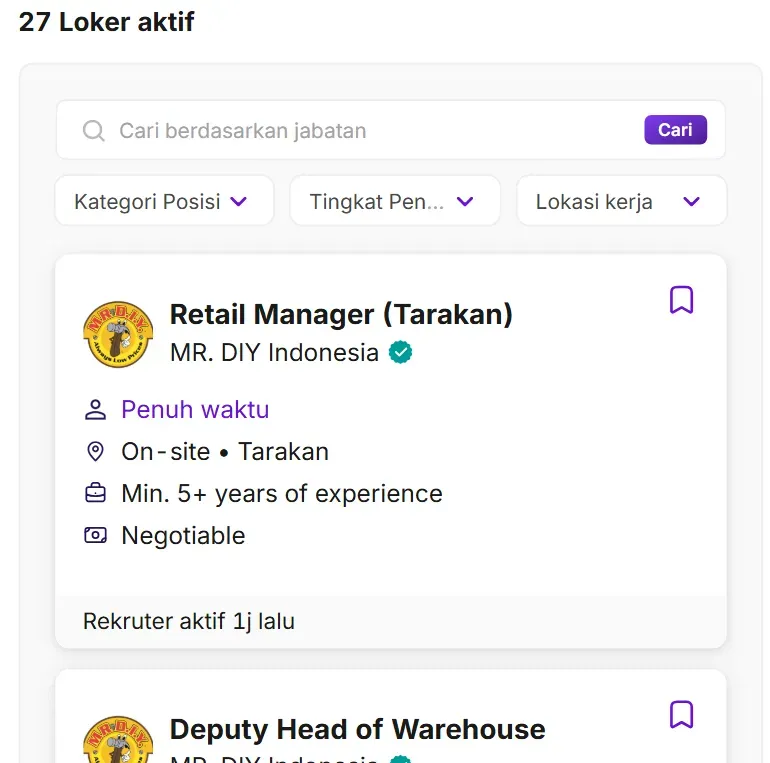Open the Lokasi kerja dropdown
The image size is (770, 763).
tap(620, 201)
